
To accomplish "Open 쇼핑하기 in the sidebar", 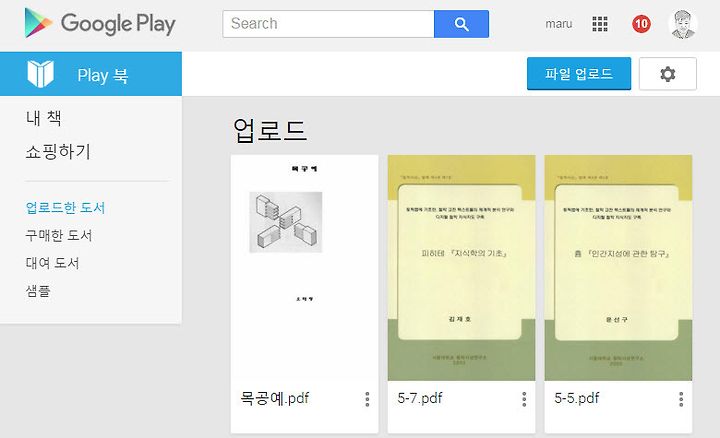I will pos(58,152).
